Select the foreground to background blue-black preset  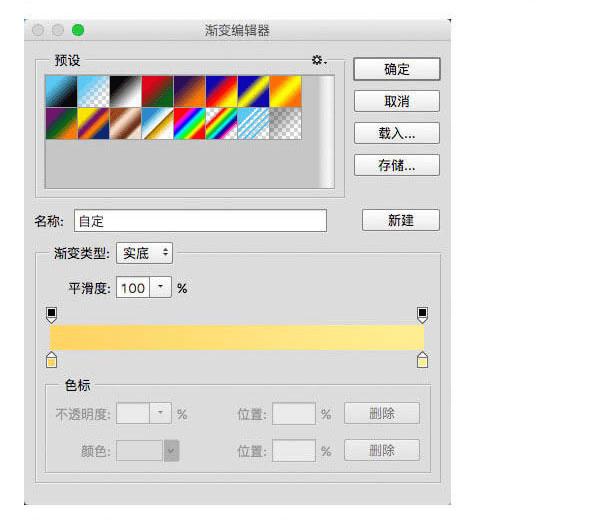click(61, 91)
